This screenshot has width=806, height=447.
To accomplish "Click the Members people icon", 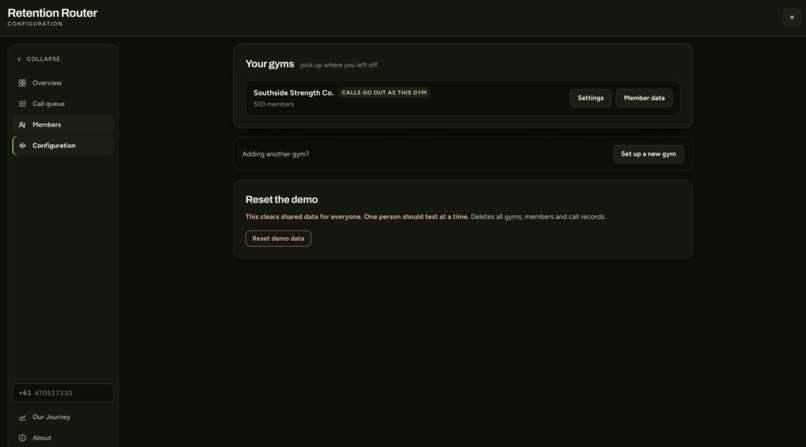I will [22, 125].
